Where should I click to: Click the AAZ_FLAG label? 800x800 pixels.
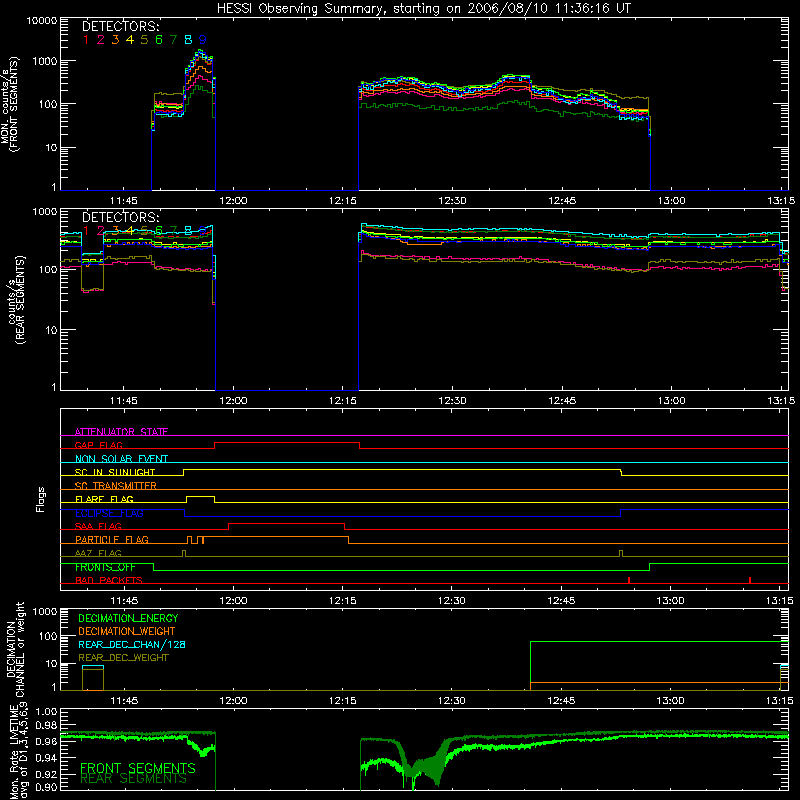pos(98,553)
